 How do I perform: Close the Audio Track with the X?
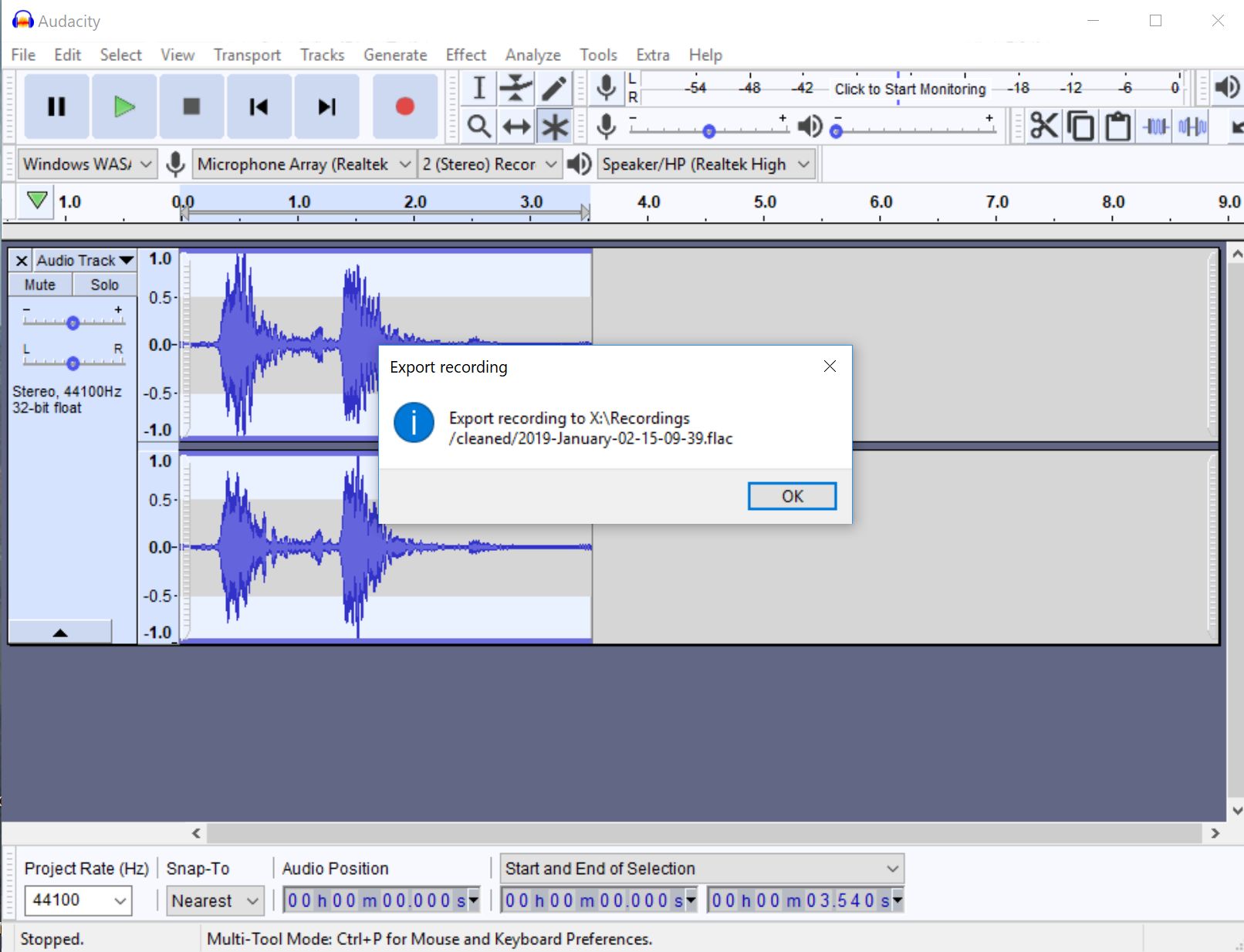click(x=21, y=260)
